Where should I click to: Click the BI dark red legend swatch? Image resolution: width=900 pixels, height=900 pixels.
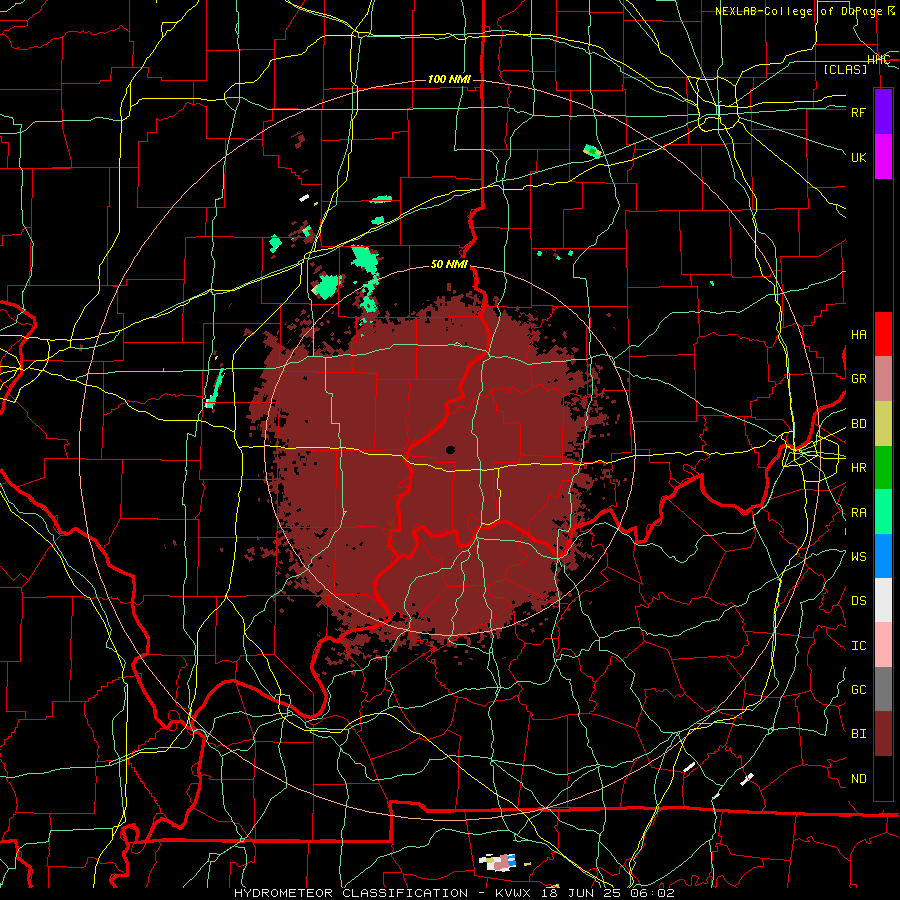pos(883,734)
